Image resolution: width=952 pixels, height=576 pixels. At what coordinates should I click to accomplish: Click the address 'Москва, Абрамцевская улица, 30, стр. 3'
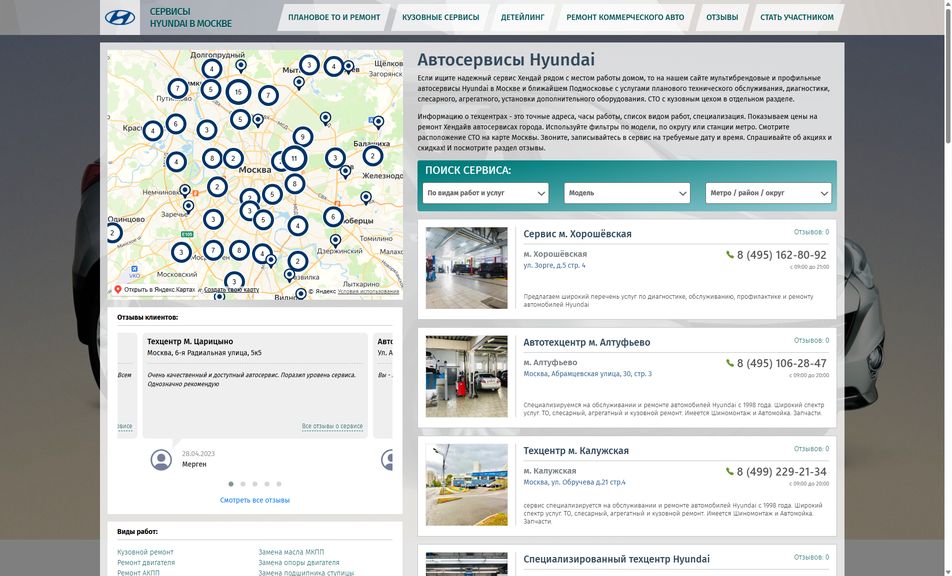588,374
